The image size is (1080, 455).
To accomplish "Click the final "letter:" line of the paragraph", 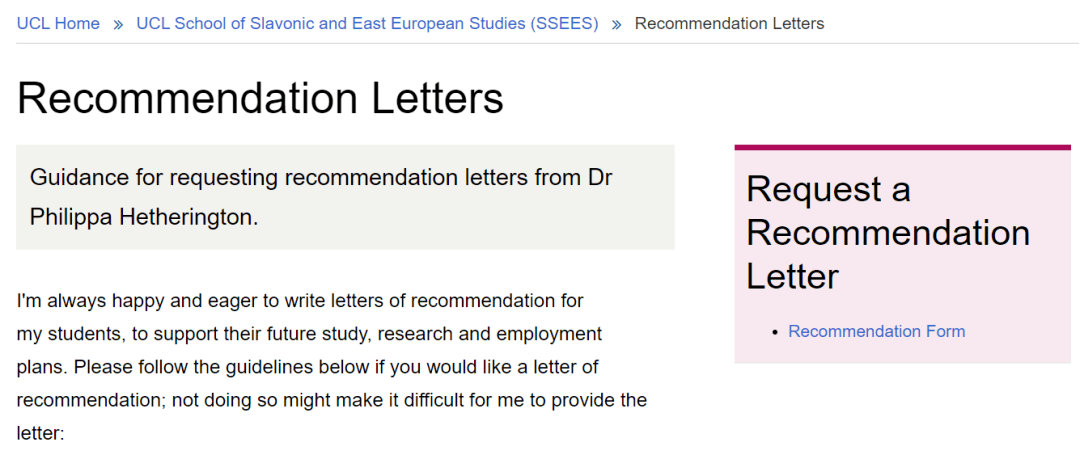I will [x=41, y=434].
